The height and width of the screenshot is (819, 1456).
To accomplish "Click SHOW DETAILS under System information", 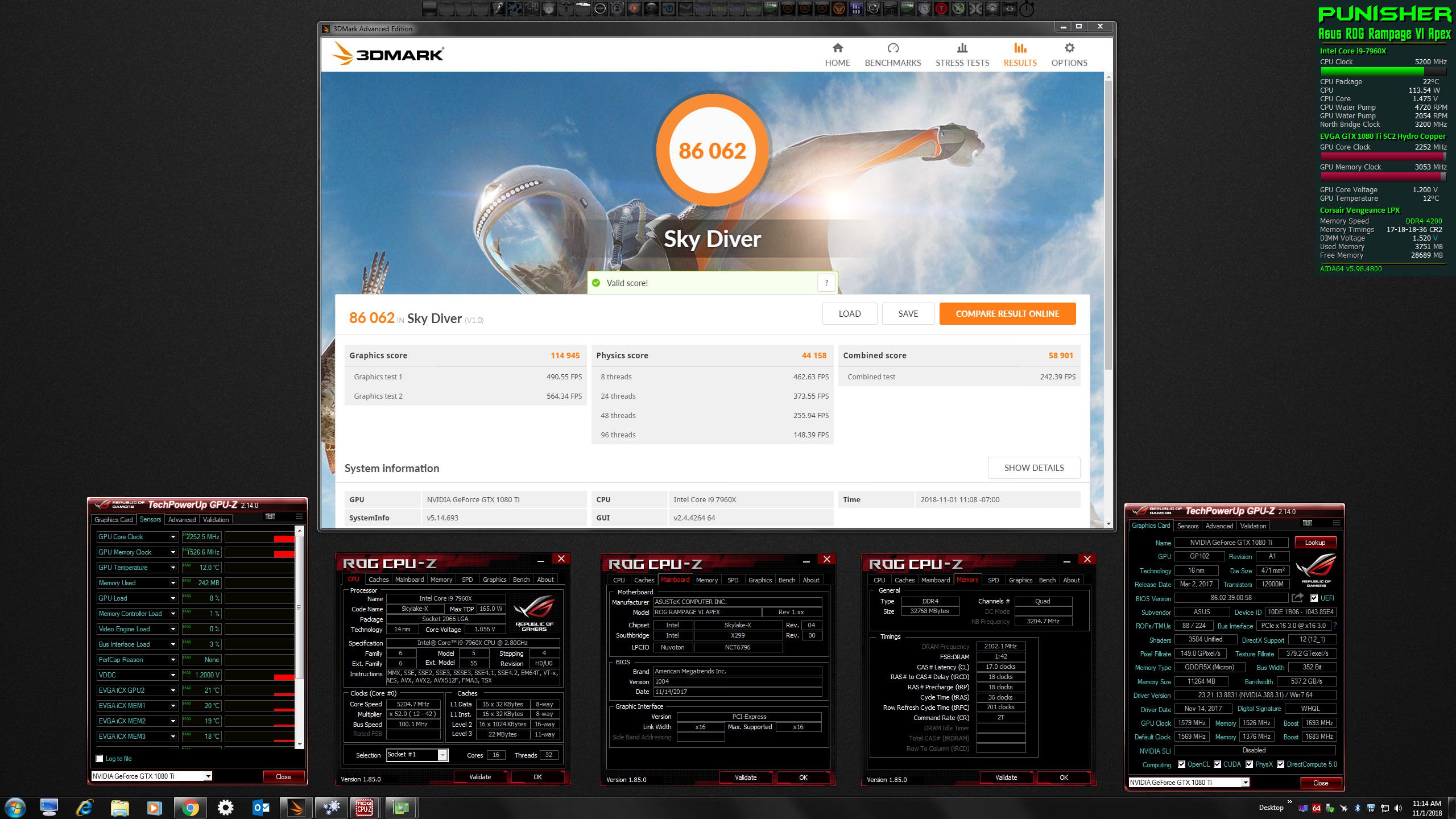I will point(1034,468).
